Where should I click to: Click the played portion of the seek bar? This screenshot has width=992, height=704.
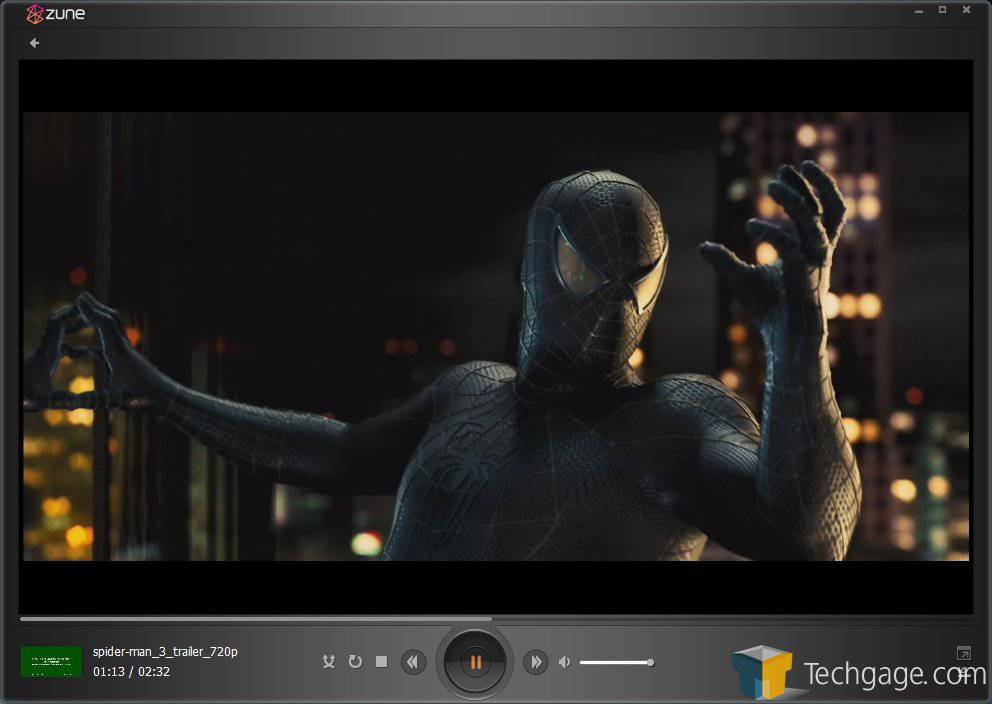250,619
